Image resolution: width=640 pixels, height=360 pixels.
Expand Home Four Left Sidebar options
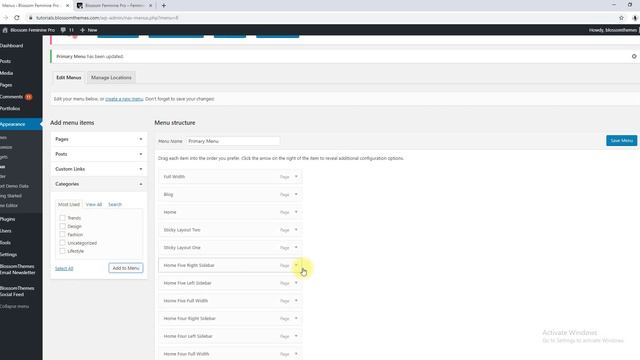[x=296, y=336]
